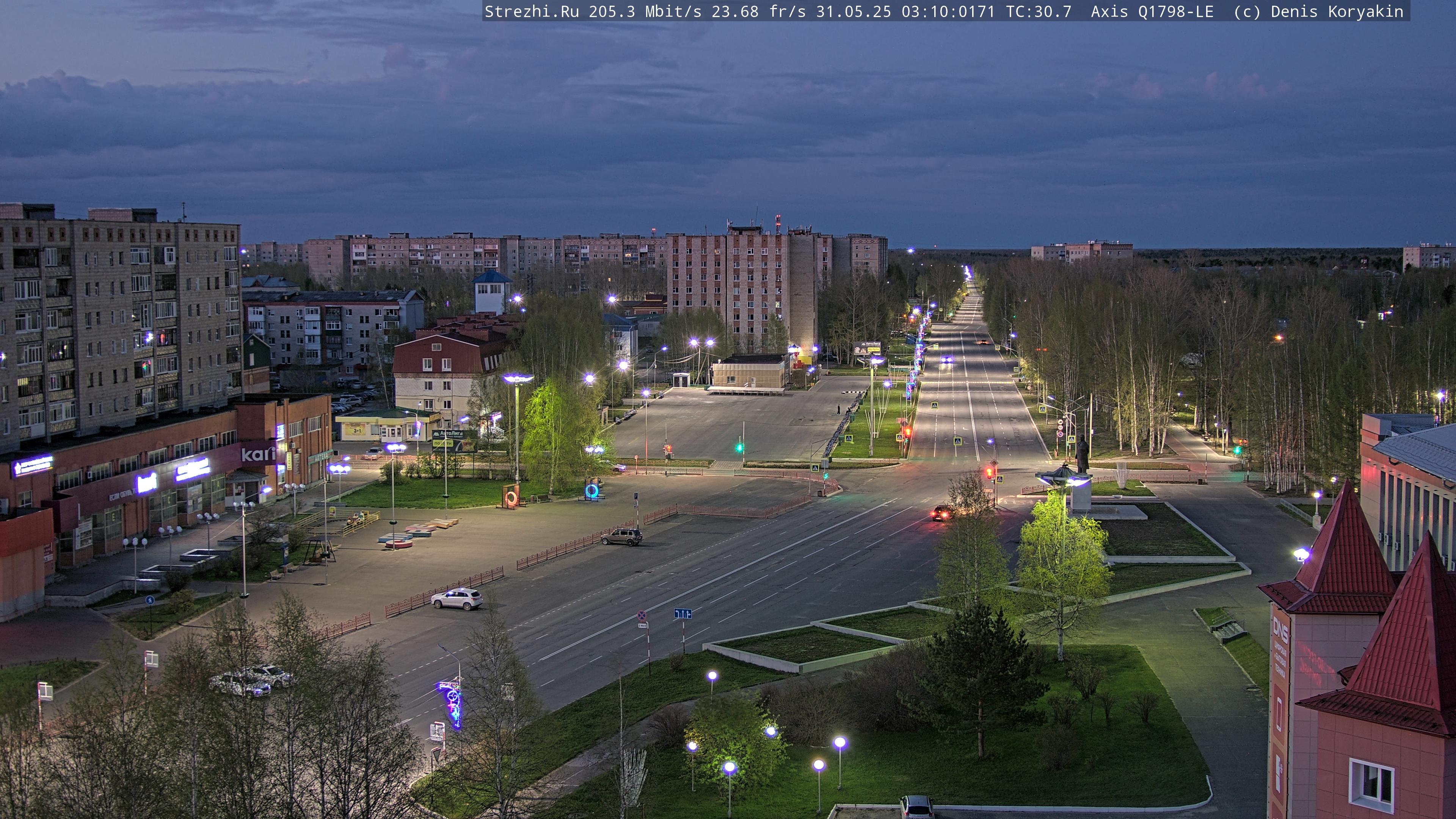Click the 23.68 fr/s frame rate value
This screenshot has height=819, width=1456.
click(758, 11)
